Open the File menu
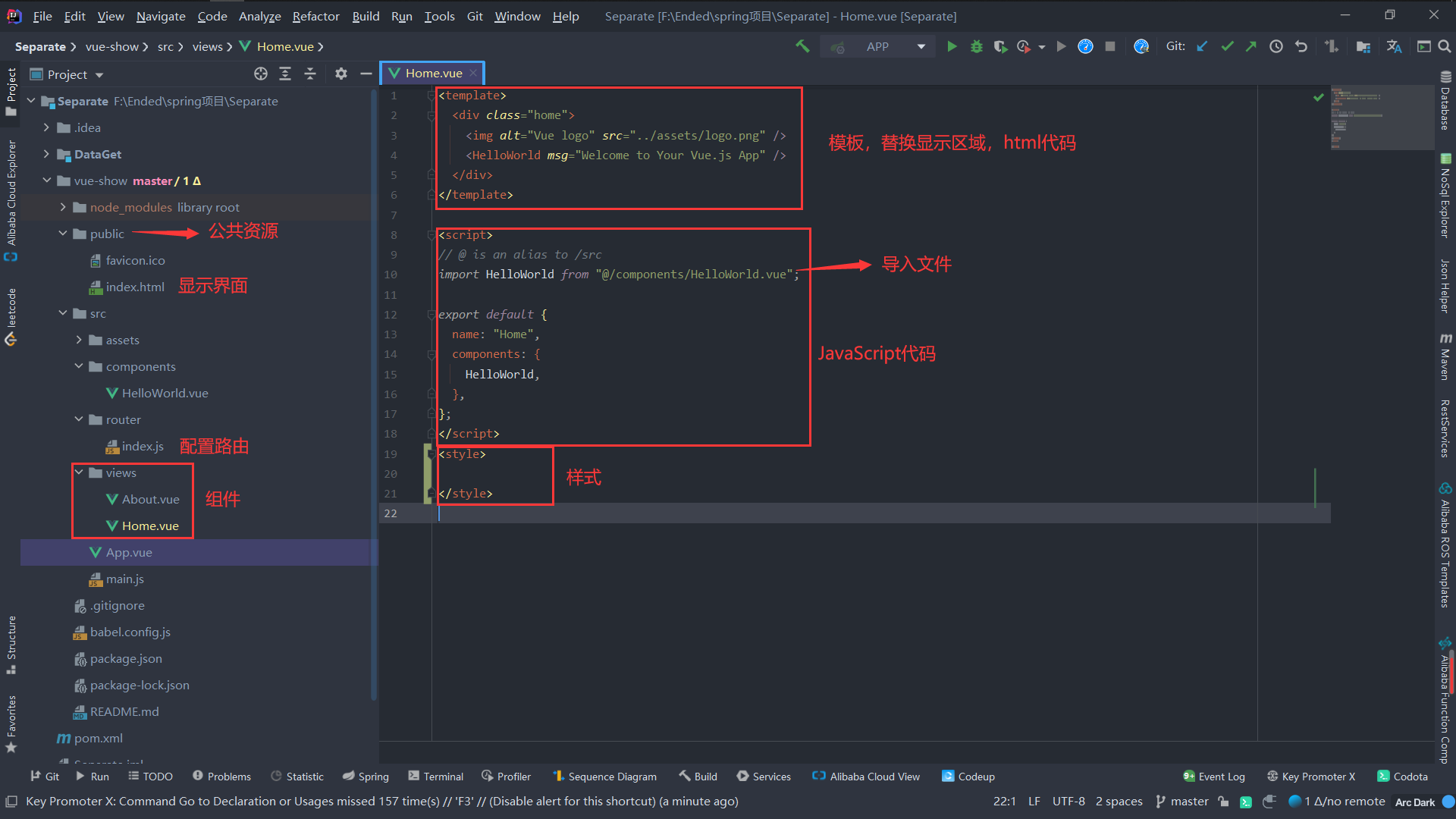The width and height of the screenshot is (1456, 819). tap(42, 16)
